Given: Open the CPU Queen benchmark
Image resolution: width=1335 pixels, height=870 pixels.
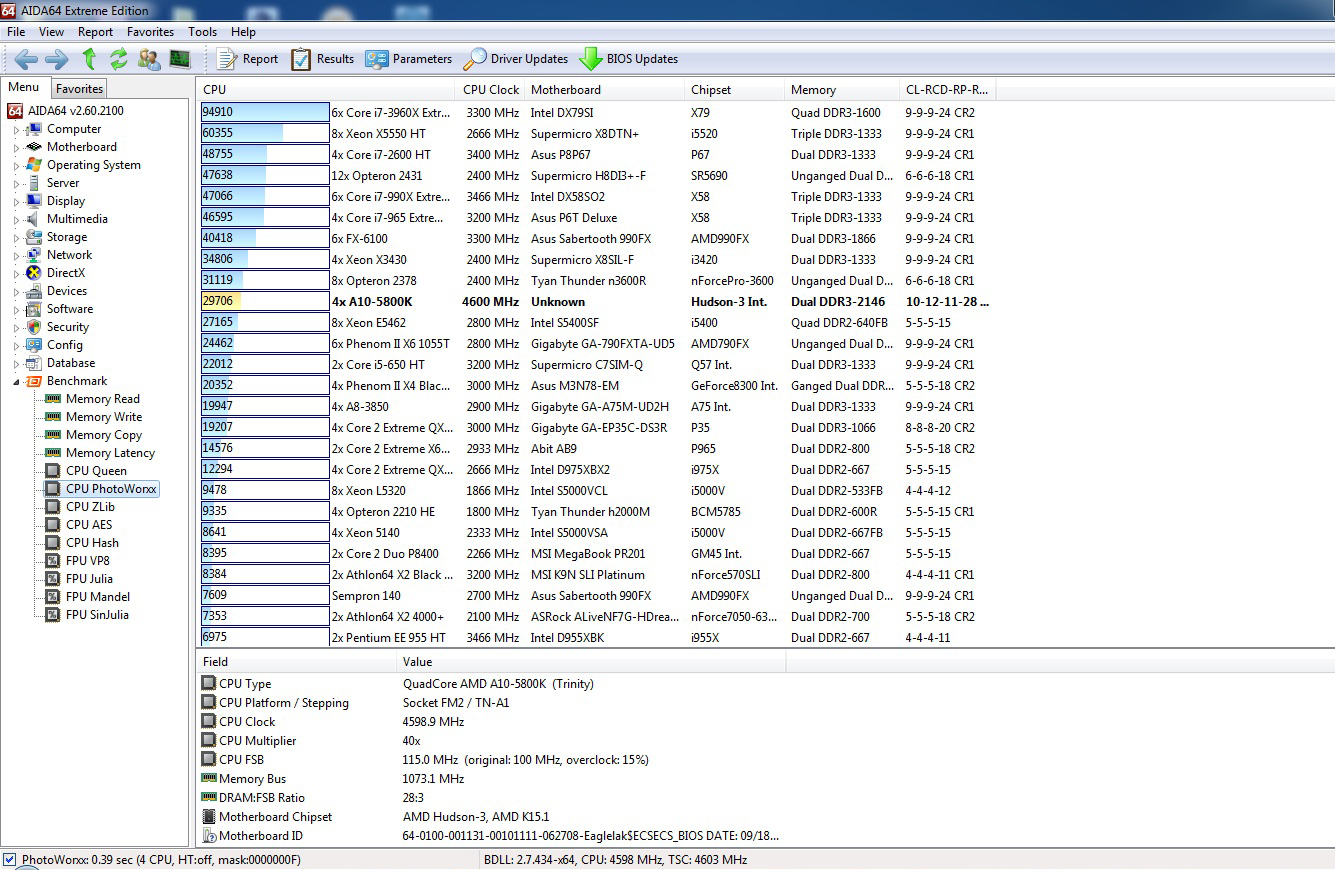Looking at the screenshot, I should pos(97,471).
